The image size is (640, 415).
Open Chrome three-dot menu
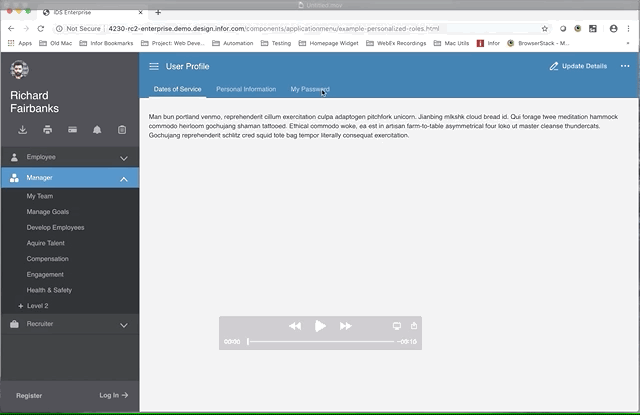[x=628, y=29]
